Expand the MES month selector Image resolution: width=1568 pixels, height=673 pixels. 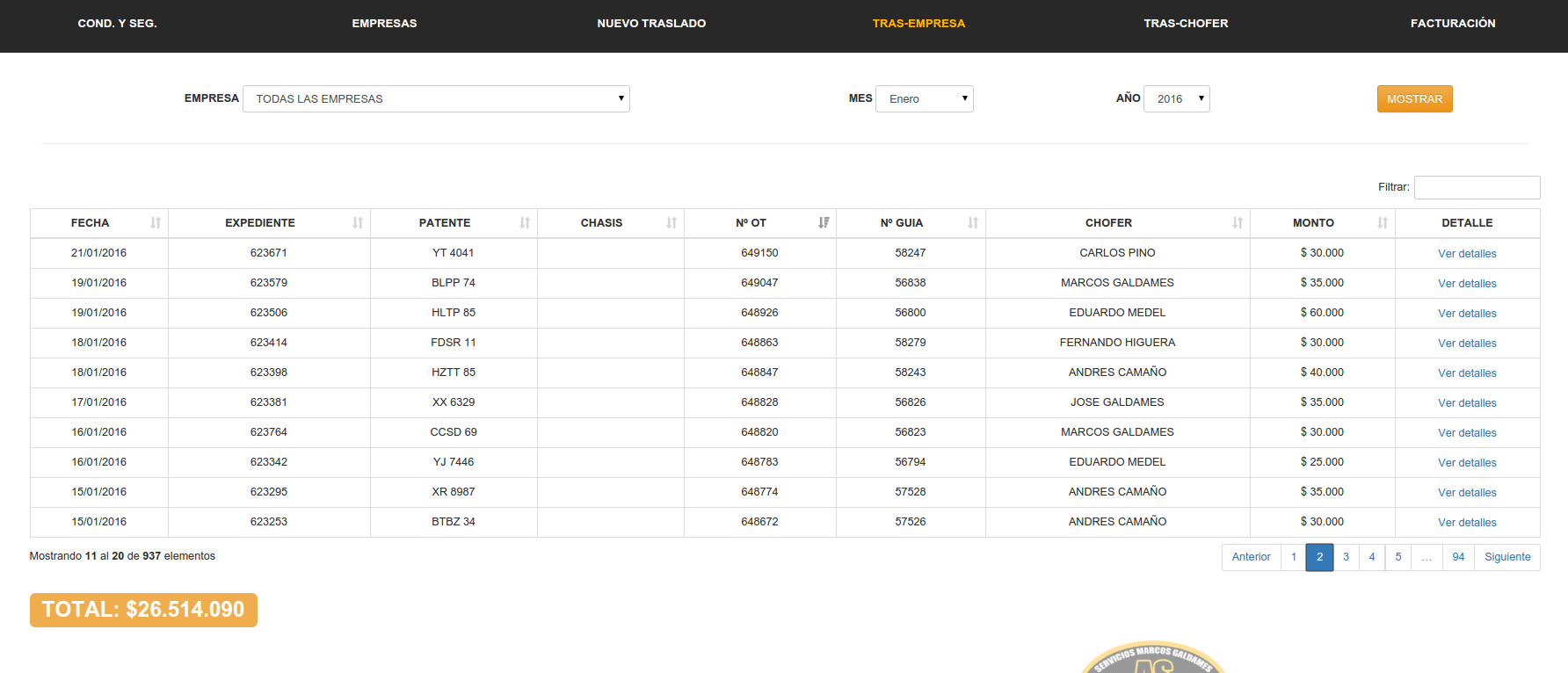[x=924, y=99]
